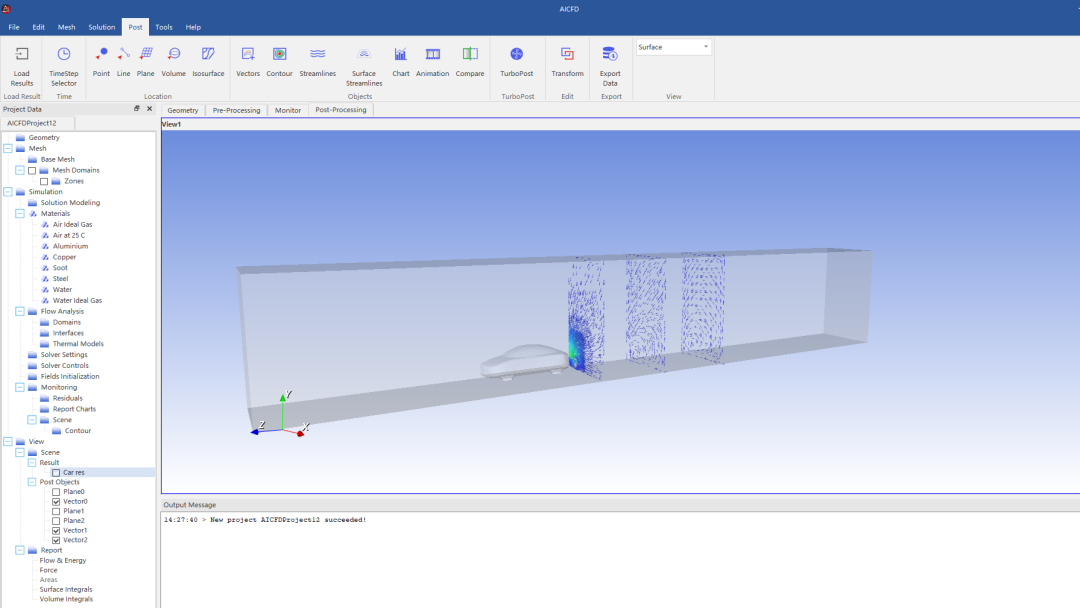1080x608 pixels.
Task: Open the Surface view dropdown
Action: 673,47
